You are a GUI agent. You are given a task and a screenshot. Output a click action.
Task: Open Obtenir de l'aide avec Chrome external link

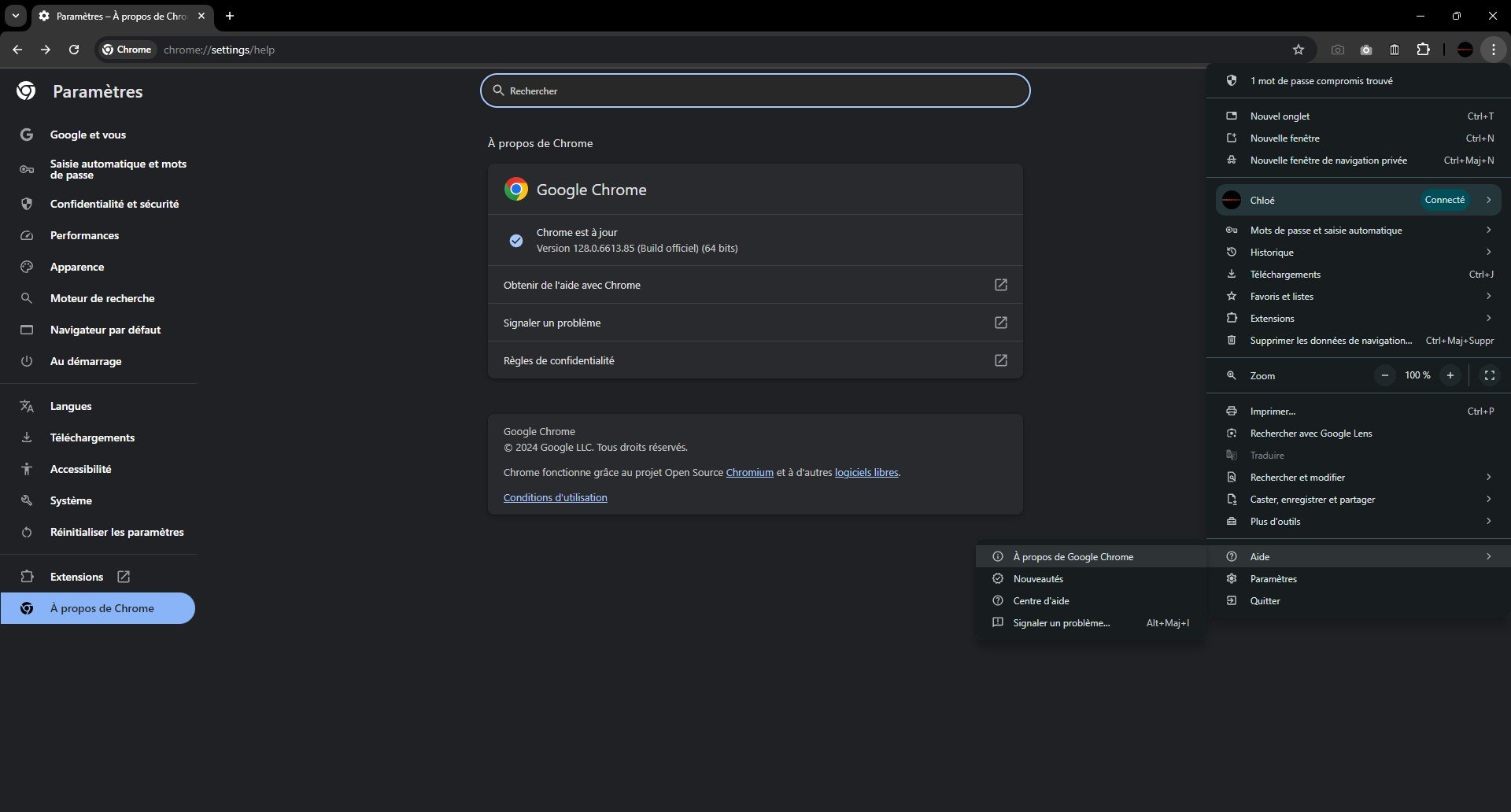click(1000, 284)
